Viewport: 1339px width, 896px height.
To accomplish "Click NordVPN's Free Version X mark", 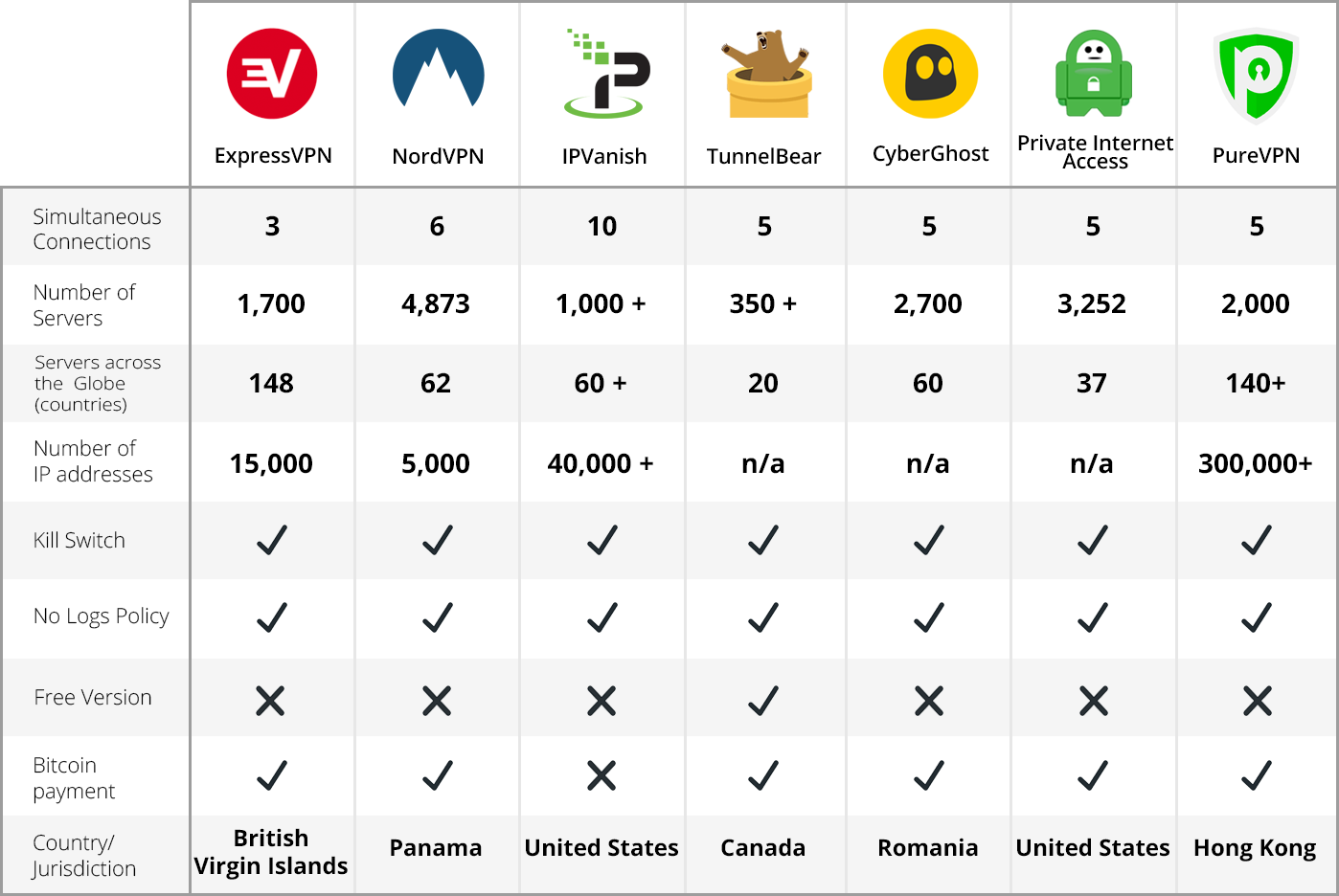I will [x=437, y=701].
